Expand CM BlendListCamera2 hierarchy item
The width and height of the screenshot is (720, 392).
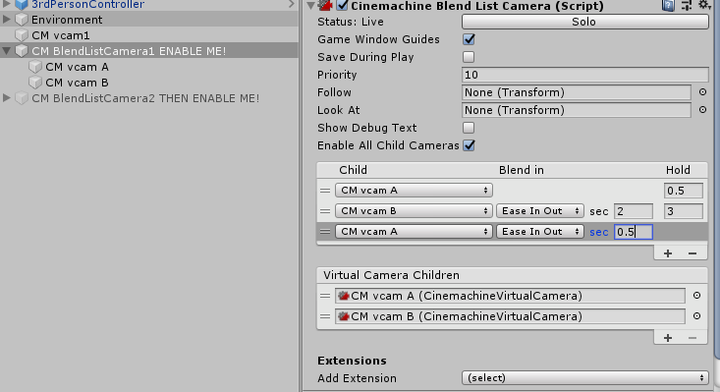tap(6, 98)
